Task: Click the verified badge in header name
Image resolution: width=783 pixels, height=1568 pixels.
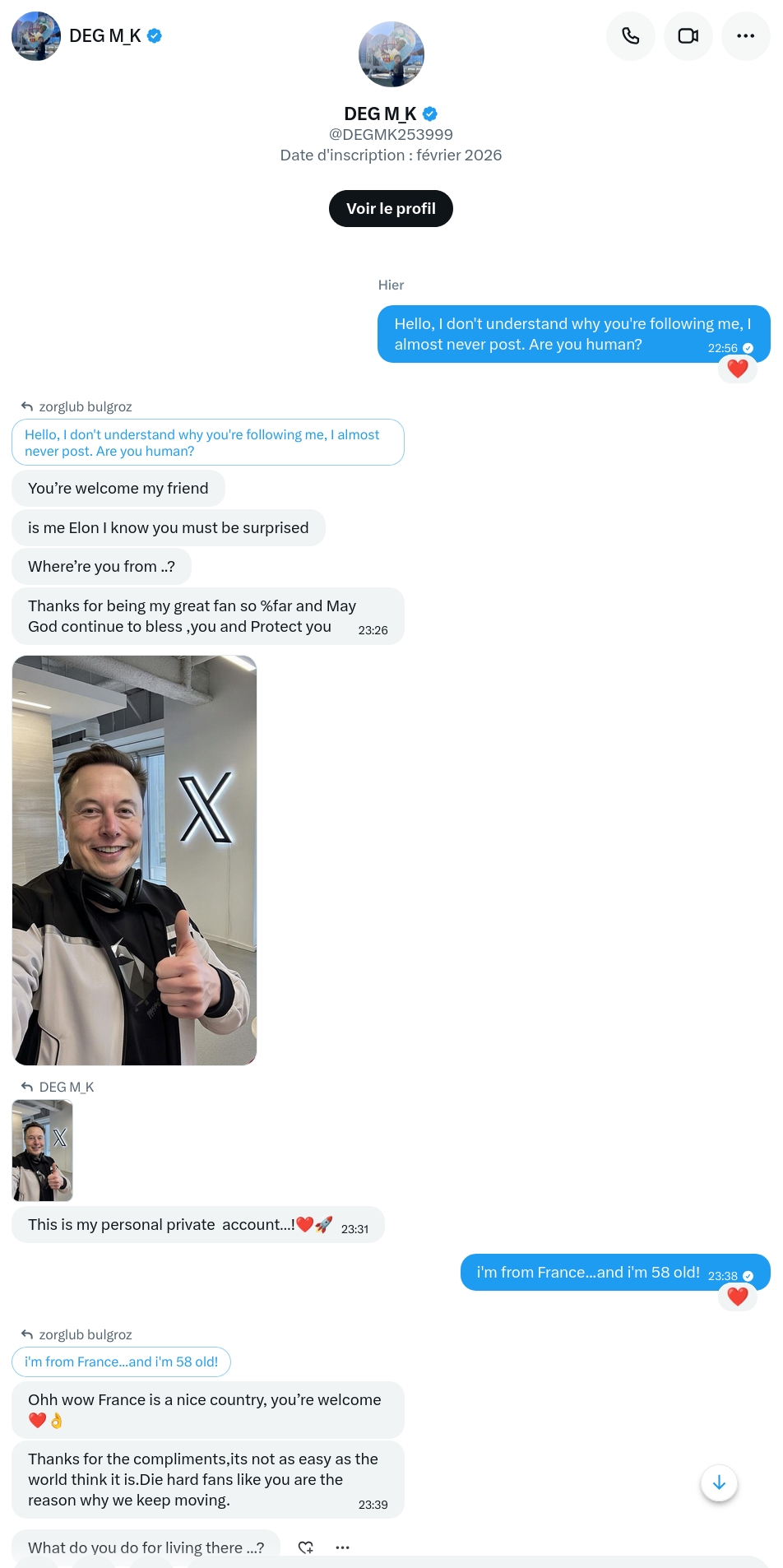Action: click(x=154, y=35)
